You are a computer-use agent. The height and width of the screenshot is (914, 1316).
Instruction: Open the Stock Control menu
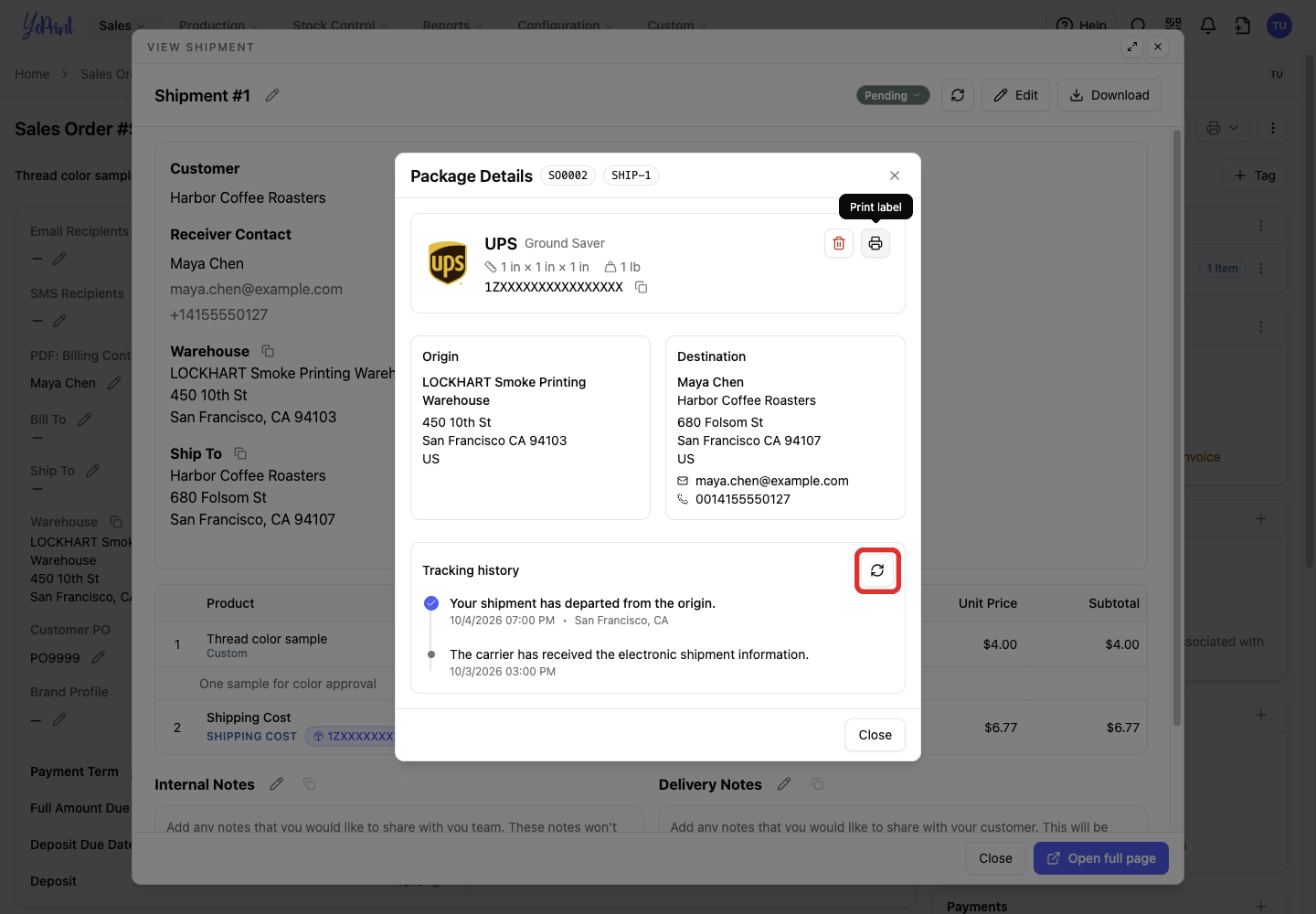tap(340, 26)
